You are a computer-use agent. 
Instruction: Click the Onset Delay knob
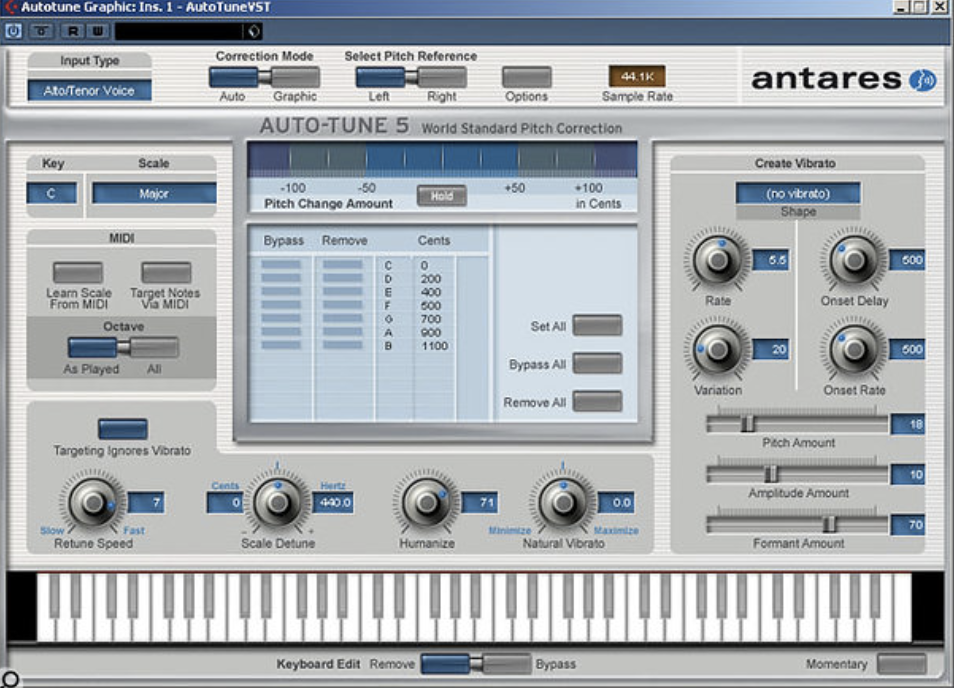pyautogui.click(x=854, y=260)
